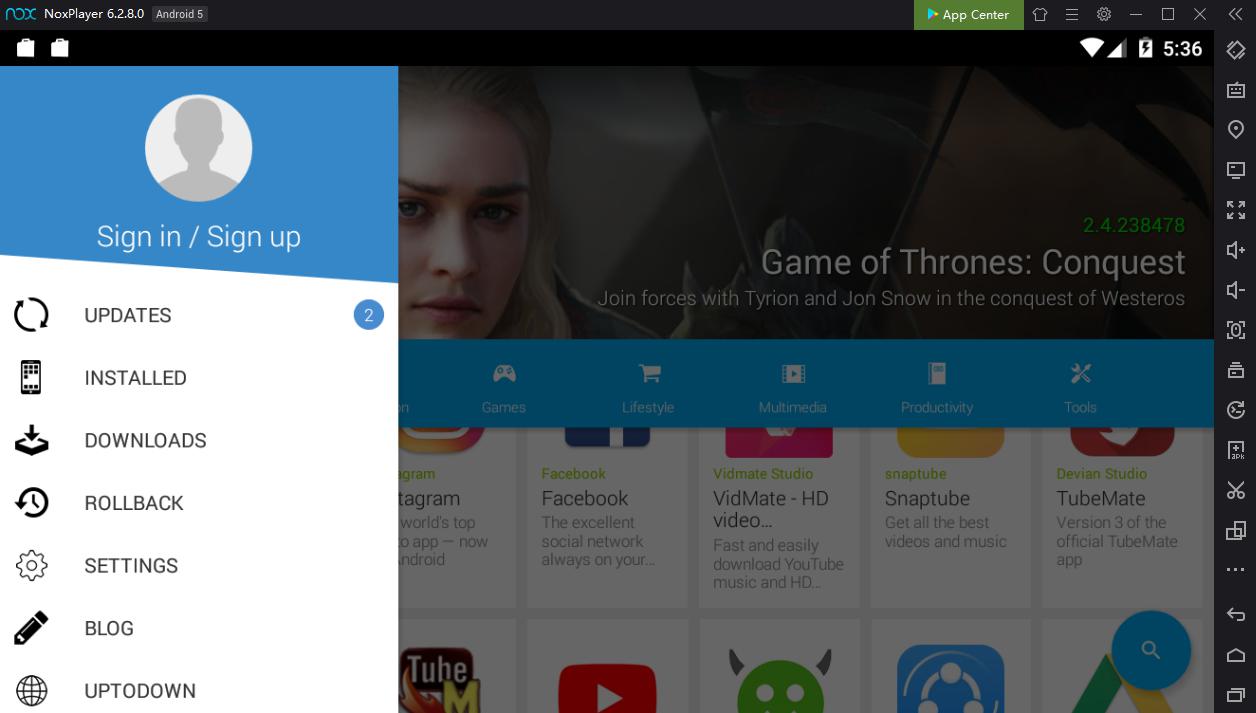The image size is (1256, 713).
Task: Click NoxPlayer volume up icon in sidebar
Action: [x=1236, y=250]
